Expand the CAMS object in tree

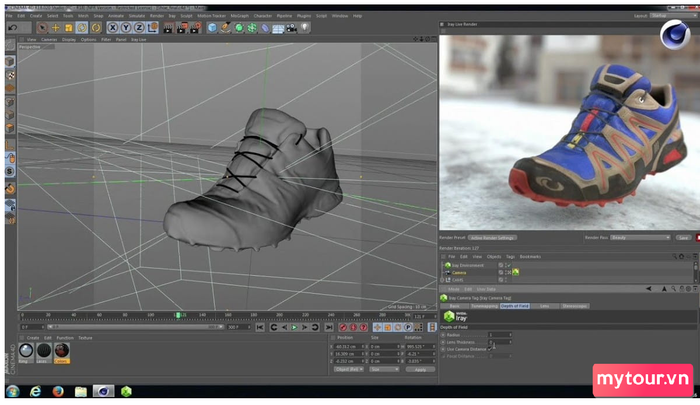pos(442,280)
